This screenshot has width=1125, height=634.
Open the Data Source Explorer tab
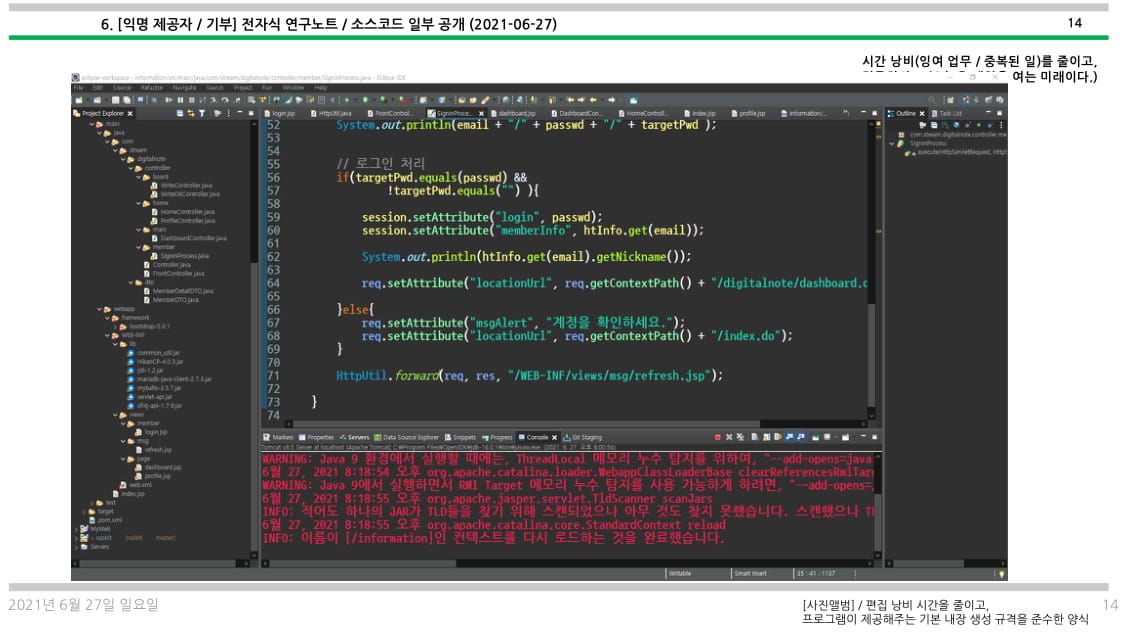(x=406, y=437)
